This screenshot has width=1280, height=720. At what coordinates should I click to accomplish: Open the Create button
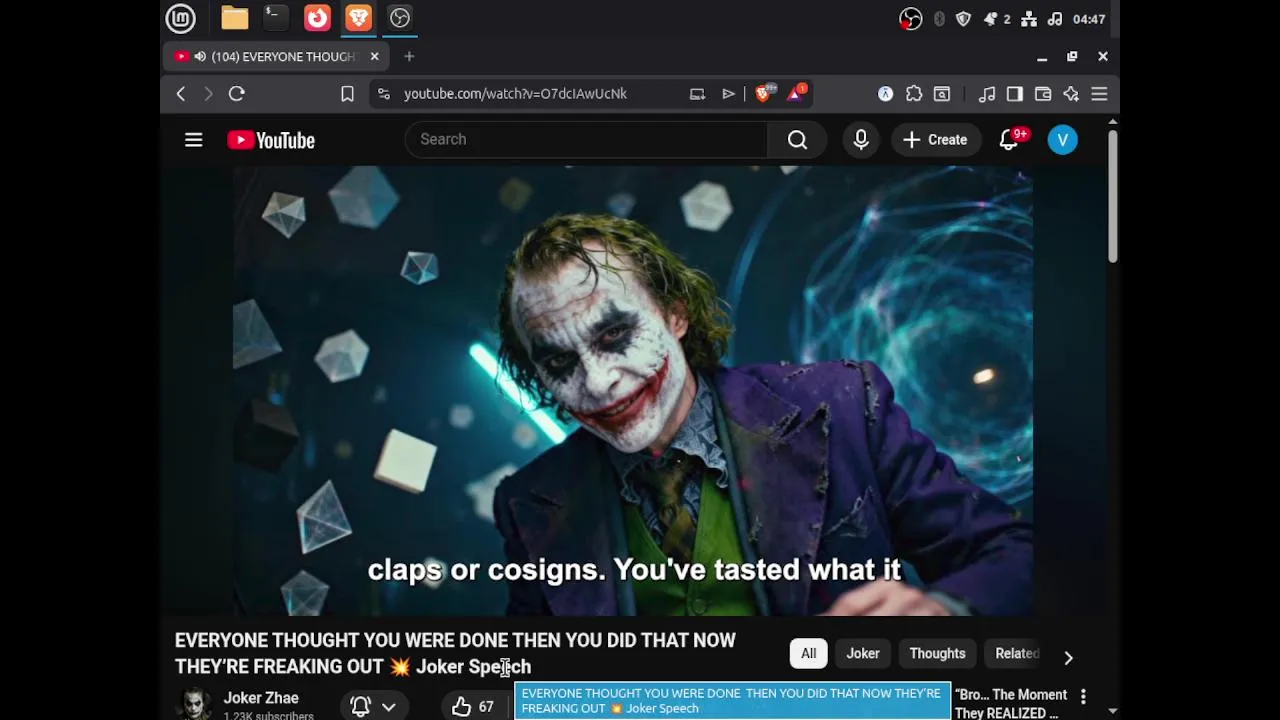pyautogui.click(x=935, y=140)
